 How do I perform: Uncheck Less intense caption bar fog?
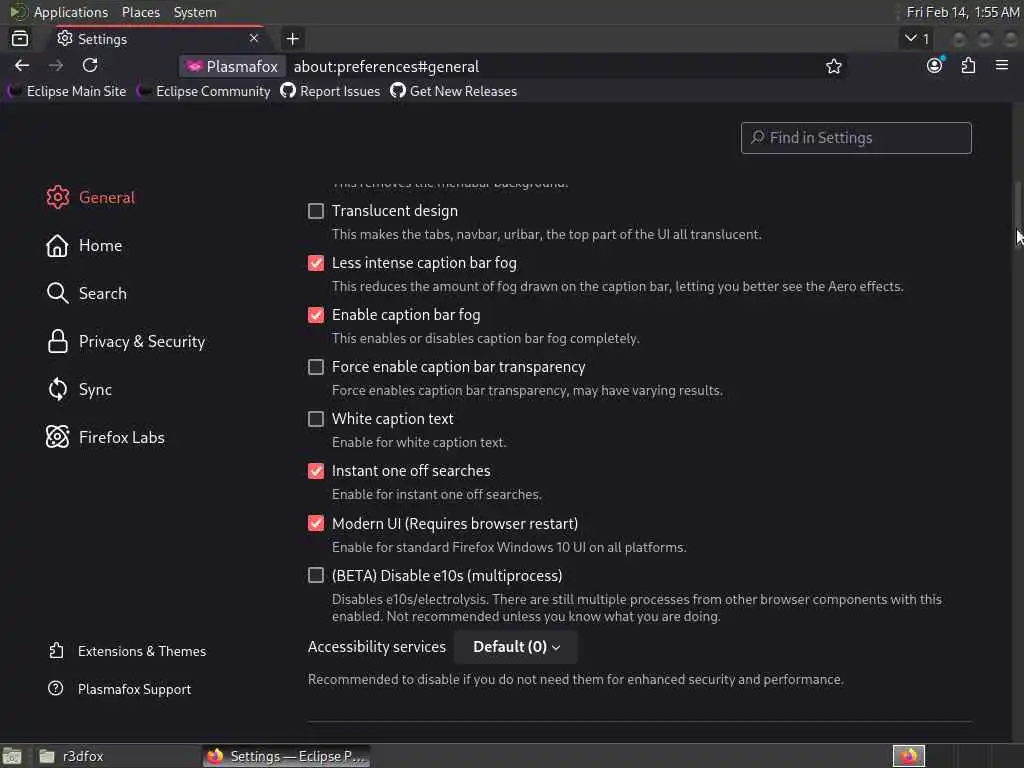click(x=315, y=263)
